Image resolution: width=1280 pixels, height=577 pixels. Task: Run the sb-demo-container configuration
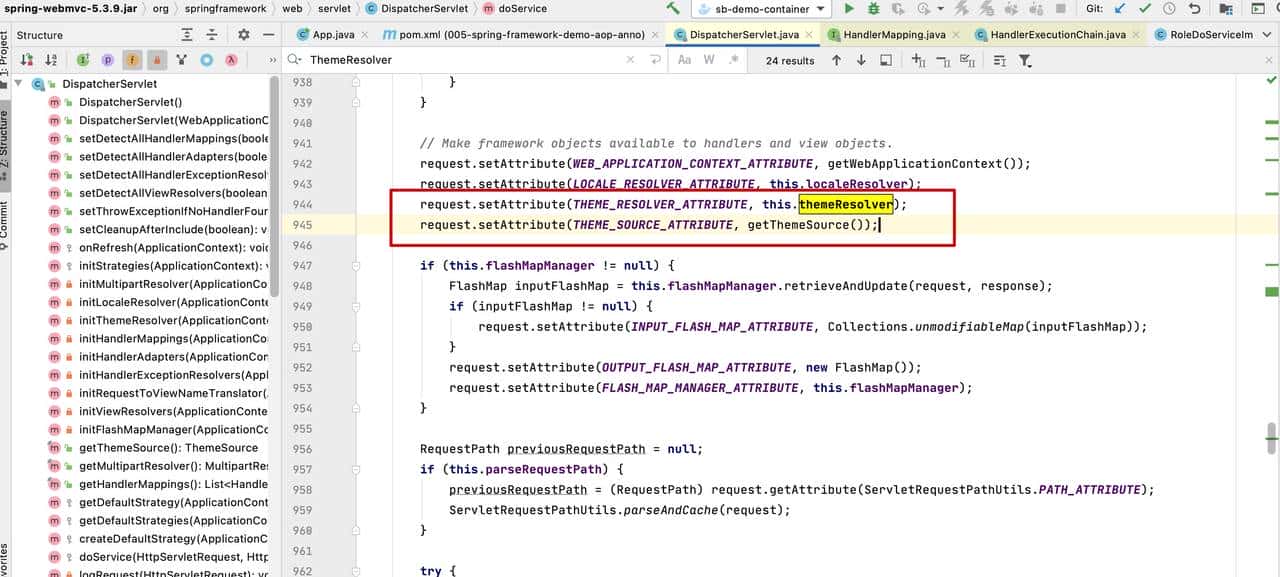849,9
